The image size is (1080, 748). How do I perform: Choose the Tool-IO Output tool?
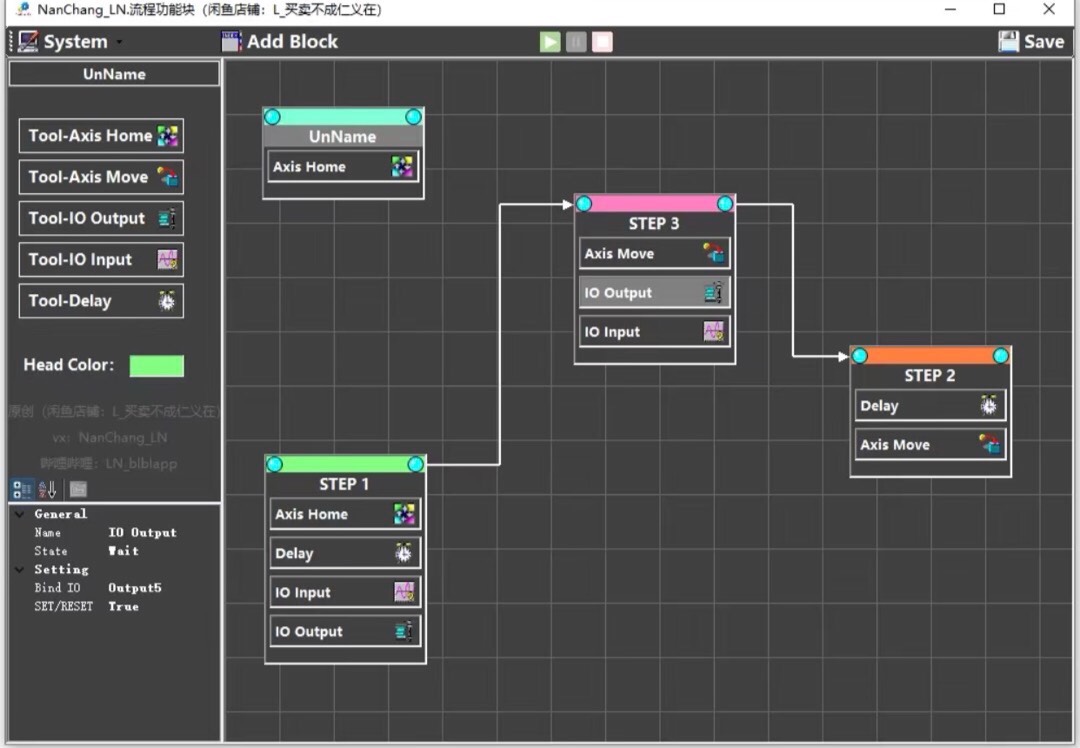101,218
